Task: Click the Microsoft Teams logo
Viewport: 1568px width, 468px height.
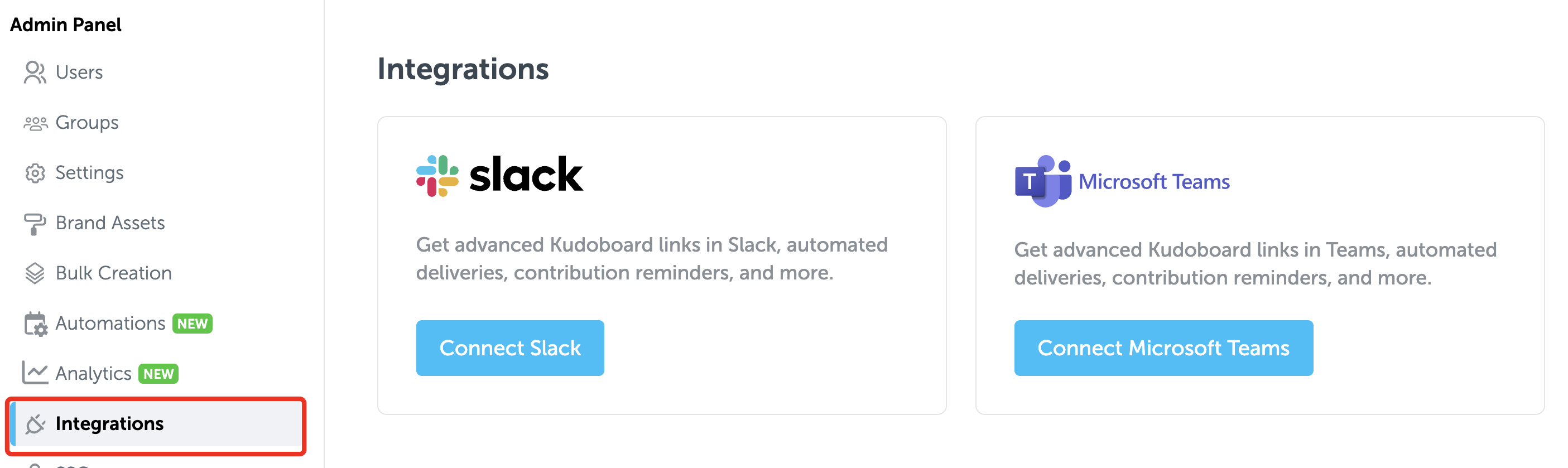Action: [1121, 181]
